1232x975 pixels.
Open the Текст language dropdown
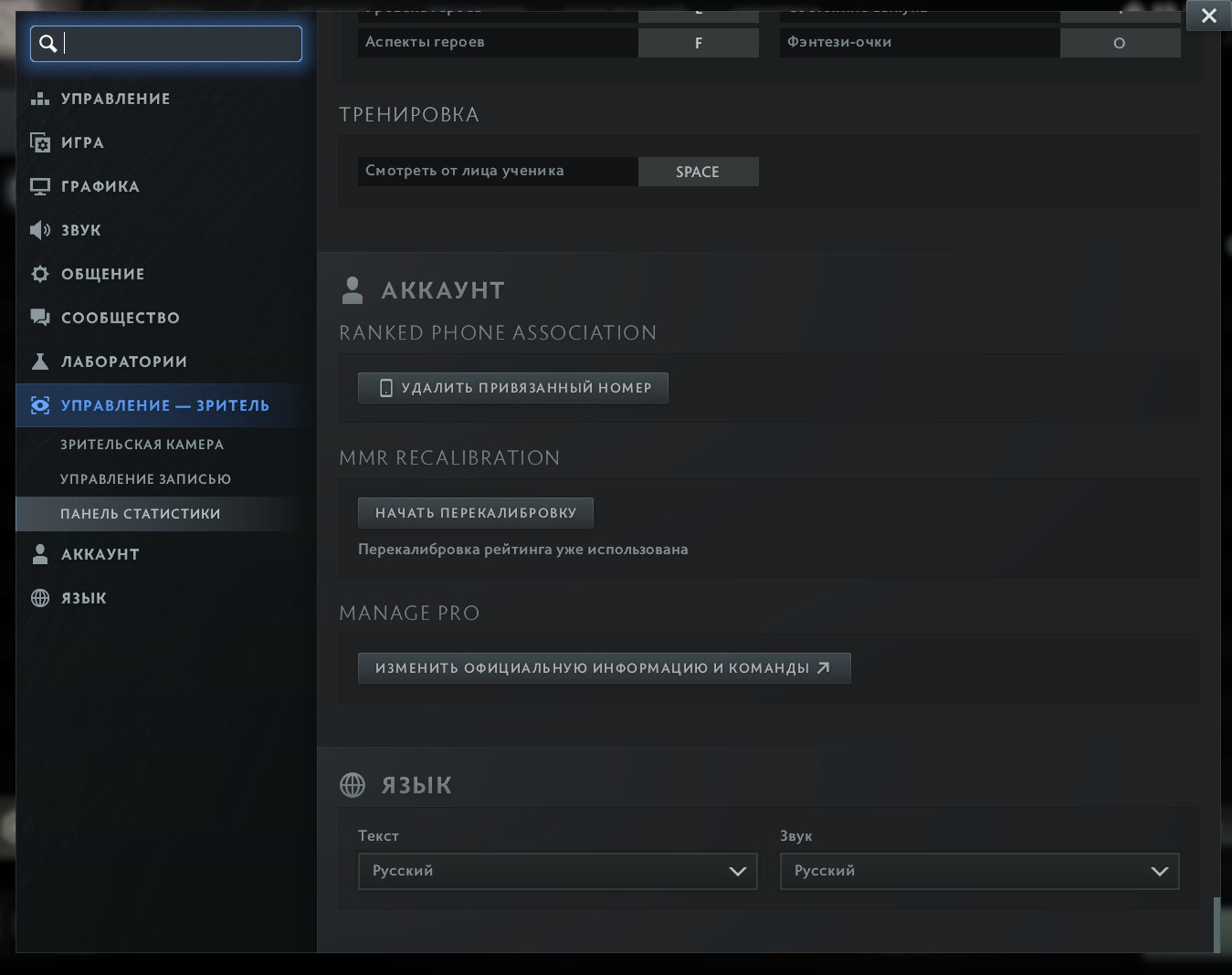point(558,871)
